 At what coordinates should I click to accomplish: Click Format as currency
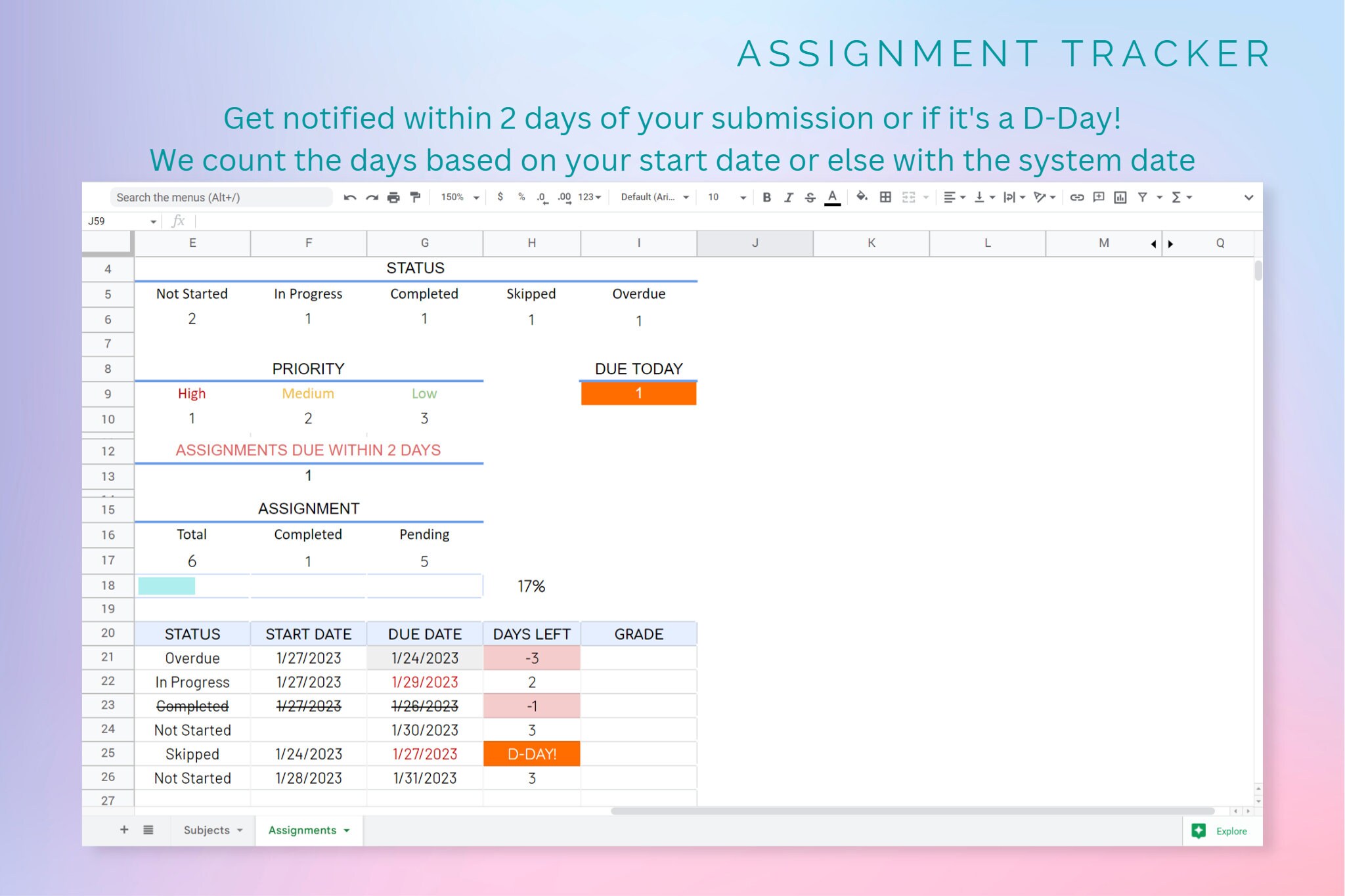500,197
